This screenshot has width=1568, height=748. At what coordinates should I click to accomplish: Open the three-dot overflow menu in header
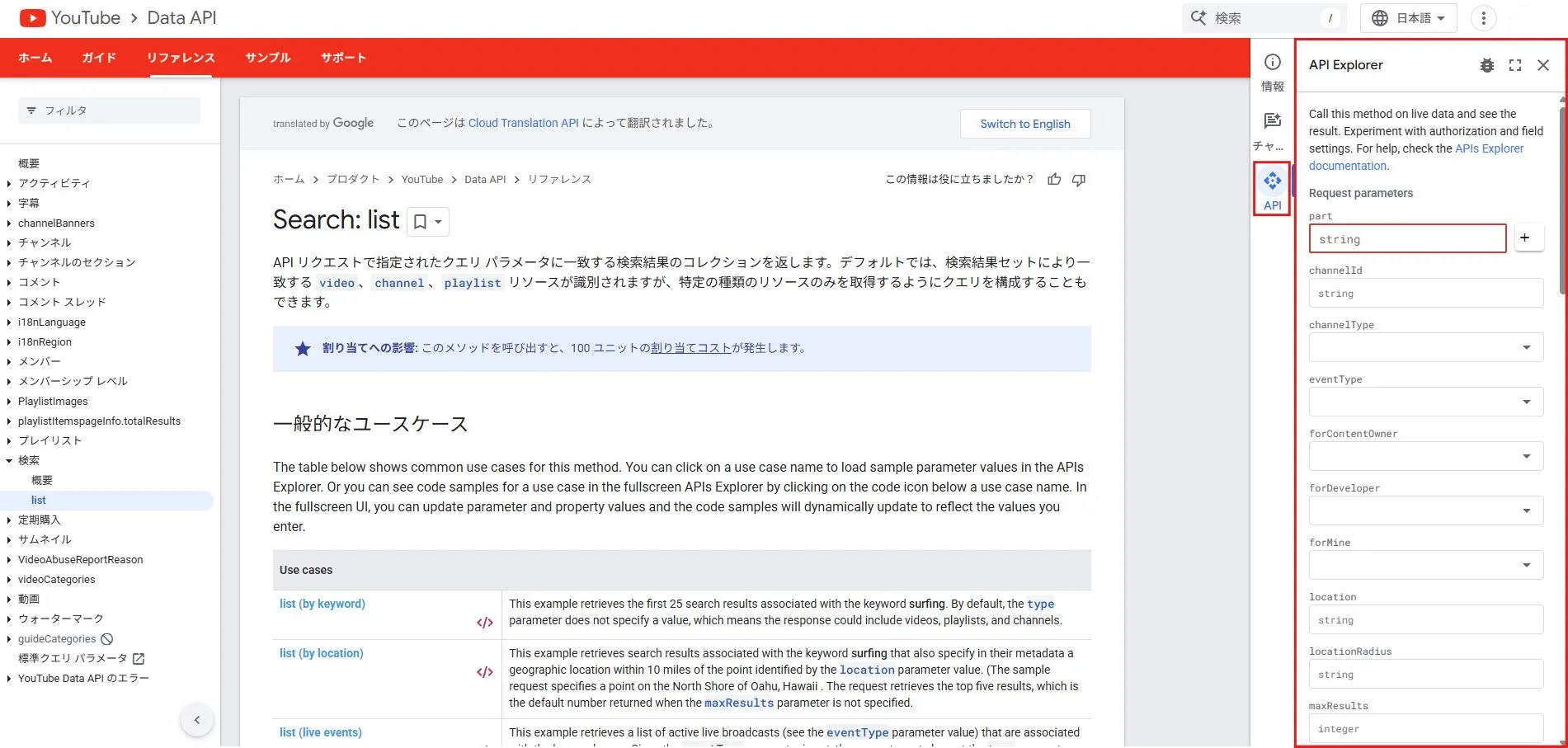point(1483,18)
